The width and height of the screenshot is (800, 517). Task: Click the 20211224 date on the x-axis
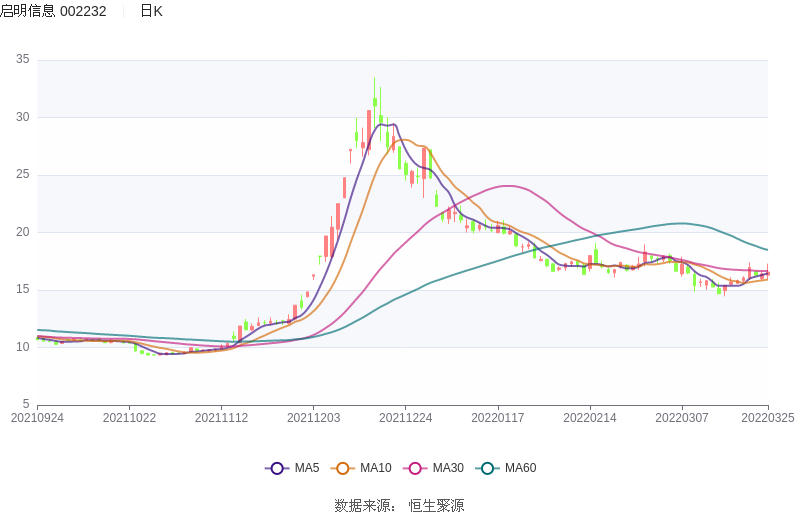[x=406, y=418]
